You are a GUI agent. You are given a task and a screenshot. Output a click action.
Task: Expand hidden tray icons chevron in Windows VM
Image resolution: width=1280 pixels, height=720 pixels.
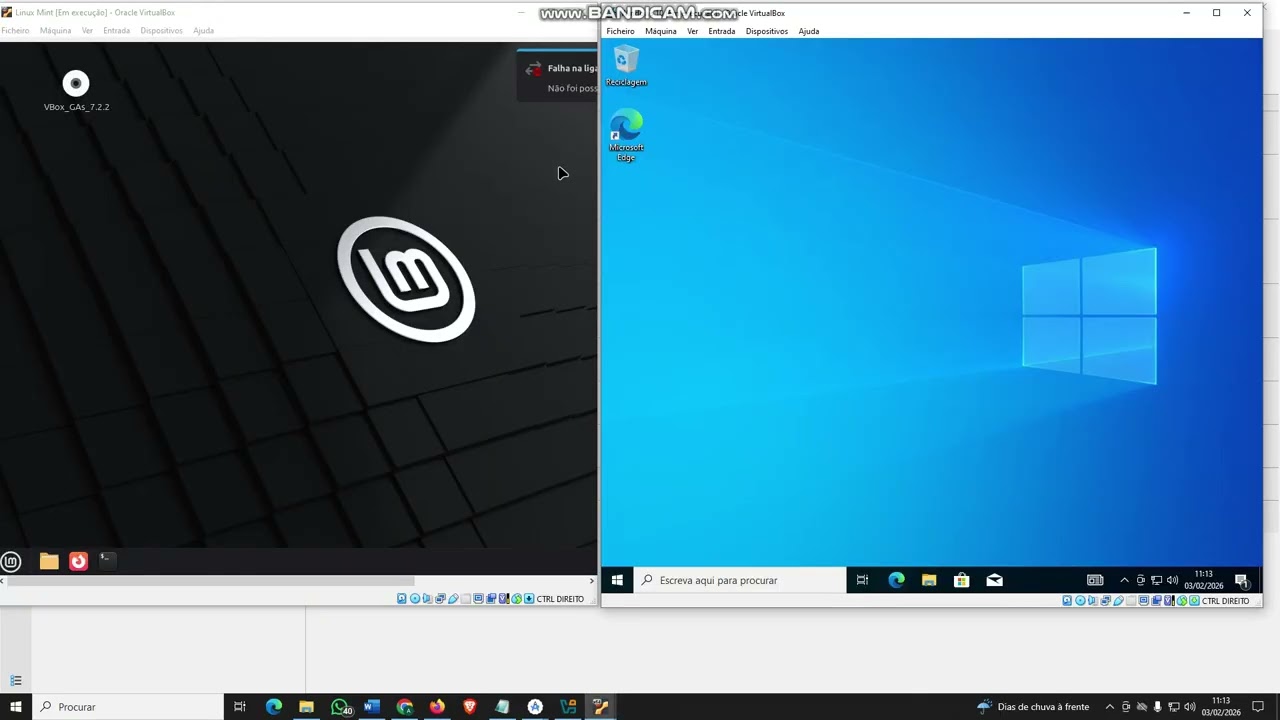(1124, 580)
